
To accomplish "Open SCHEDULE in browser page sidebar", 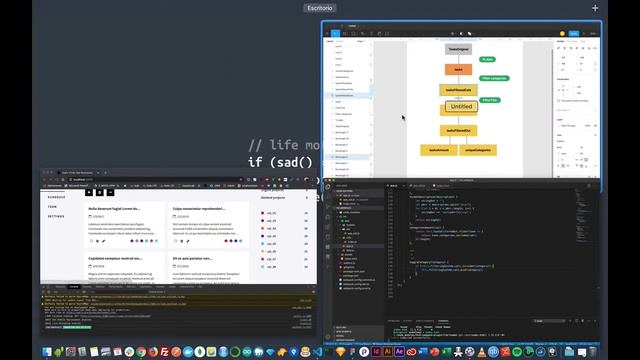I will 56,197.
